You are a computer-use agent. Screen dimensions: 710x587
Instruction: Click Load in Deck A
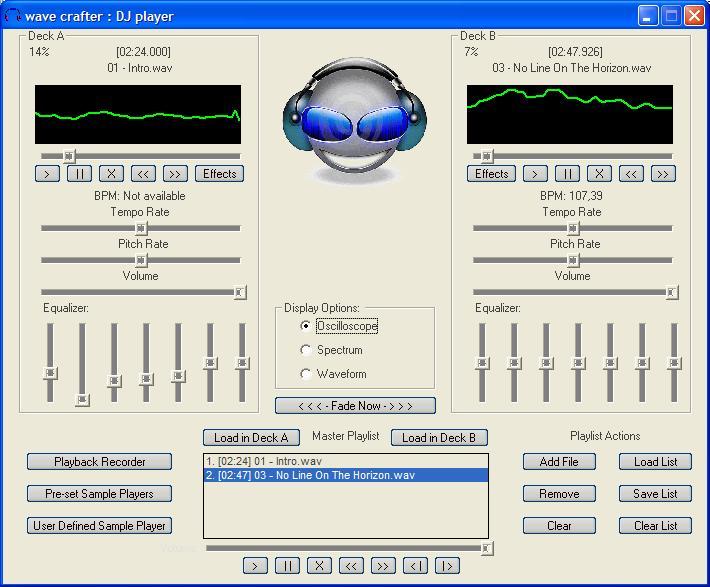pos(251,438)
